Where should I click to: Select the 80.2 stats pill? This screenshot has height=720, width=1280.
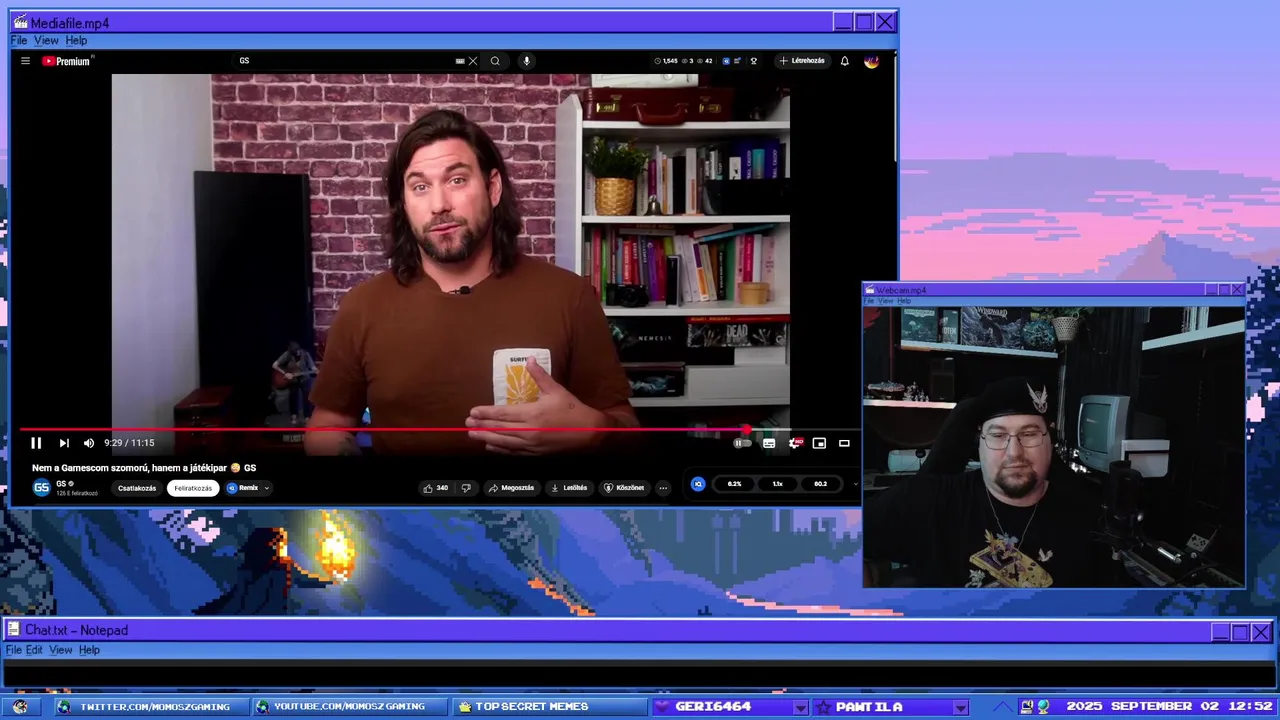click(x=820, y=484)
